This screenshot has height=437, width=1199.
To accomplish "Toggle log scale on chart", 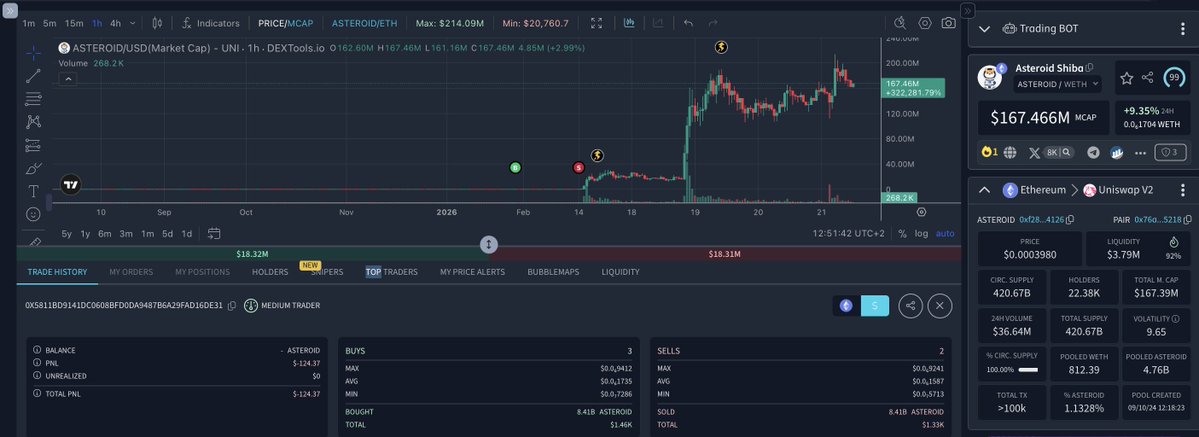I will [x=921, y=233].
